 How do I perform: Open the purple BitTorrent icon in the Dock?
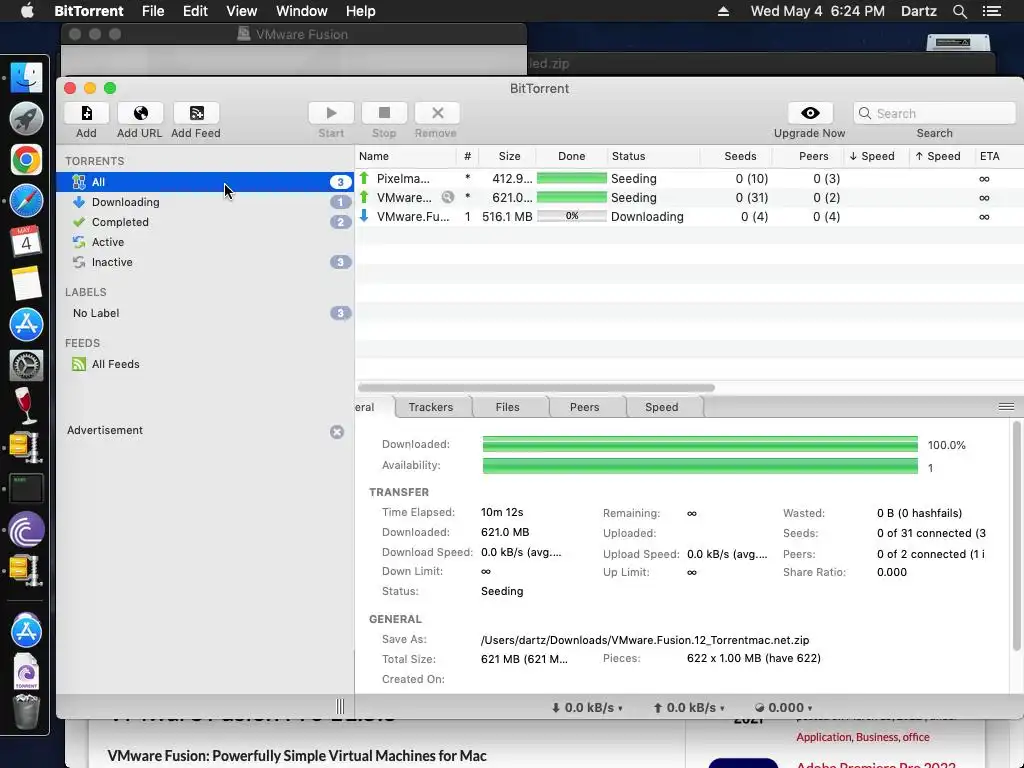26,530
